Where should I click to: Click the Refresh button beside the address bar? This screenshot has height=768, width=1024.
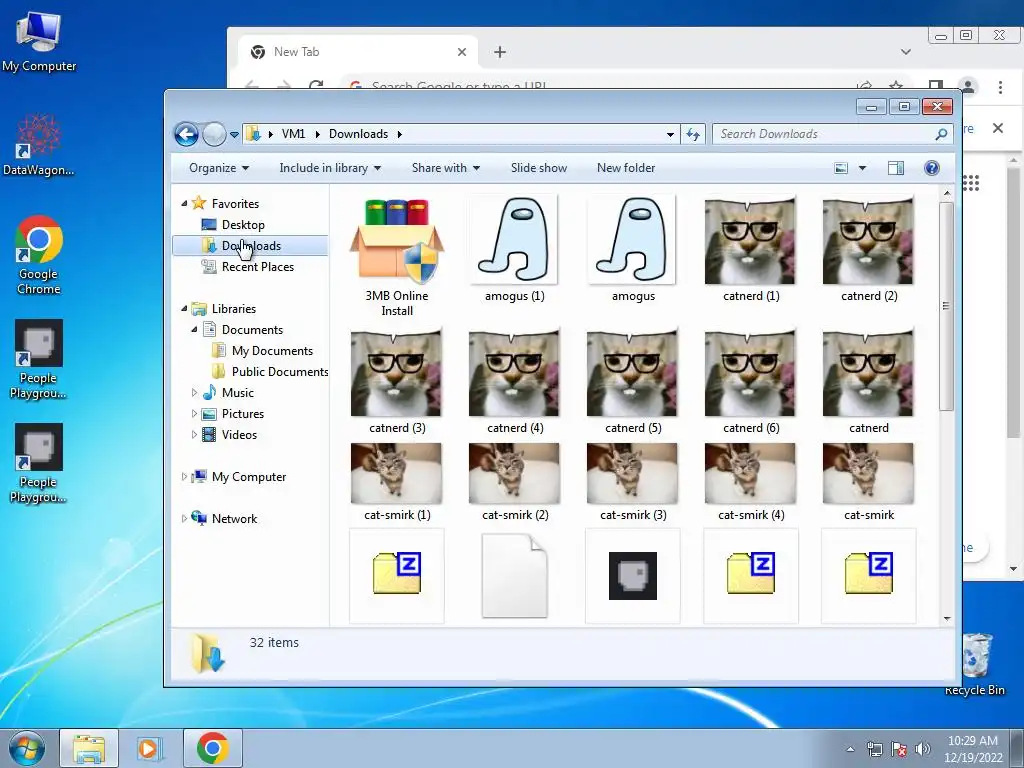point(693,135)
